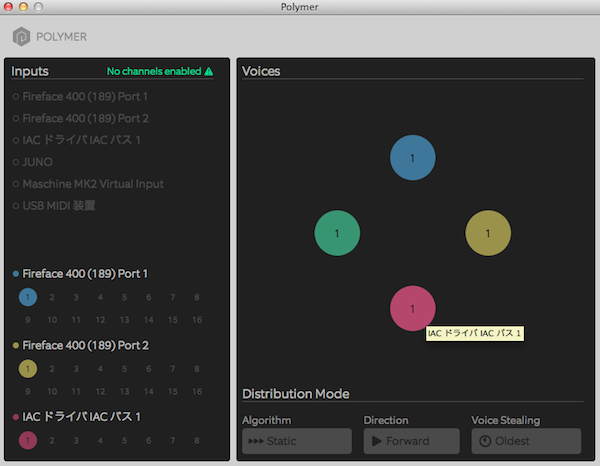Screen dimensions: 600x466
Task: Enable the IAC ドライバ IAC バス 1 input
Action: [77, 140]
